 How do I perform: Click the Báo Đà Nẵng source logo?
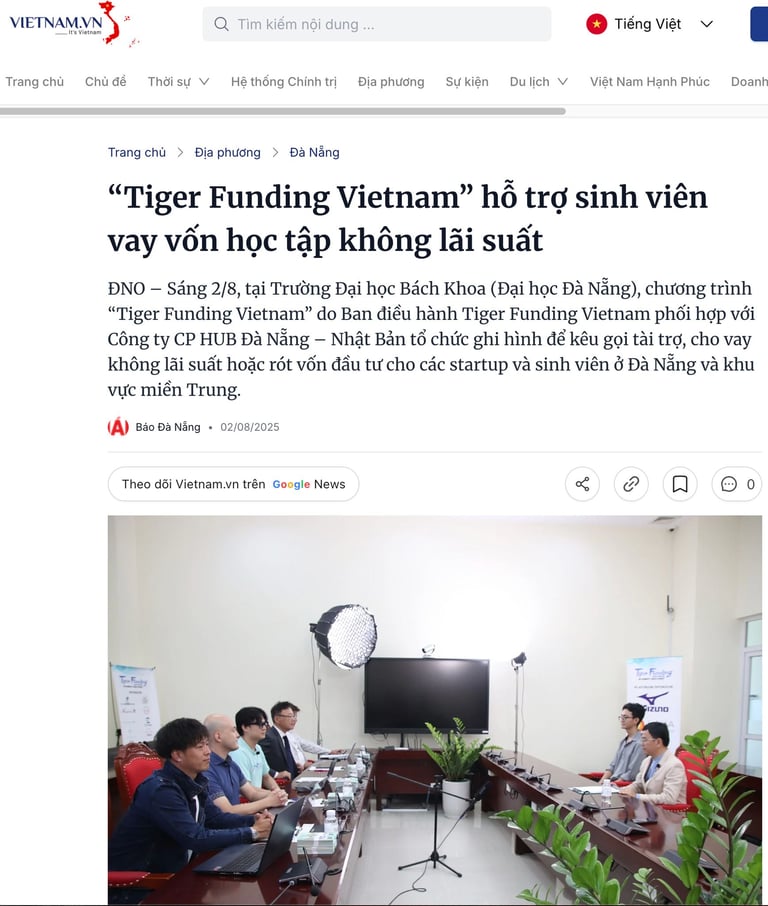tap(118, 427)
